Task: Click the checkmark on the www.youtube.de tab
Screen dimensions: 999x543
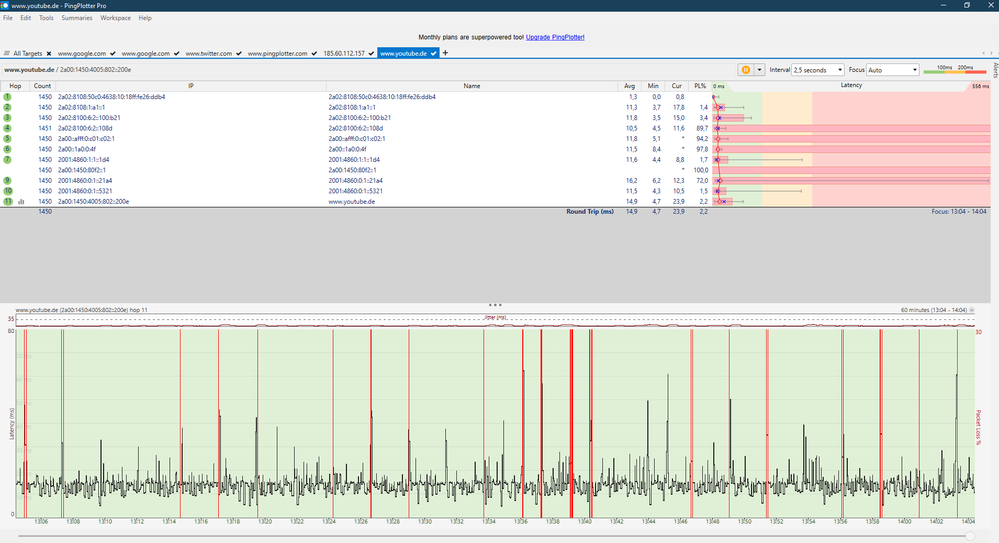Action: [433, 54]
